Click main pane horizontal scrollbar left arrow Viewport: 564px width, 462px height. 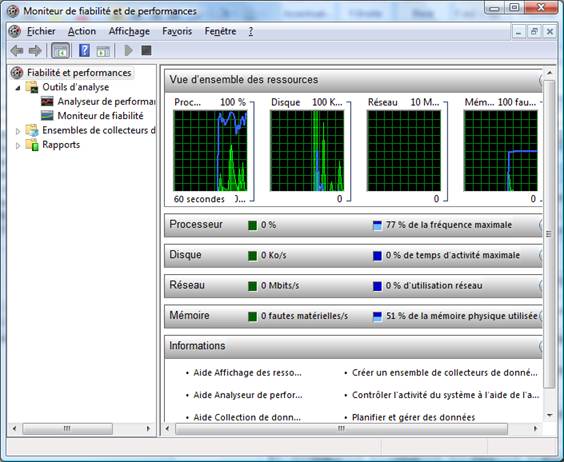[167, 429]
